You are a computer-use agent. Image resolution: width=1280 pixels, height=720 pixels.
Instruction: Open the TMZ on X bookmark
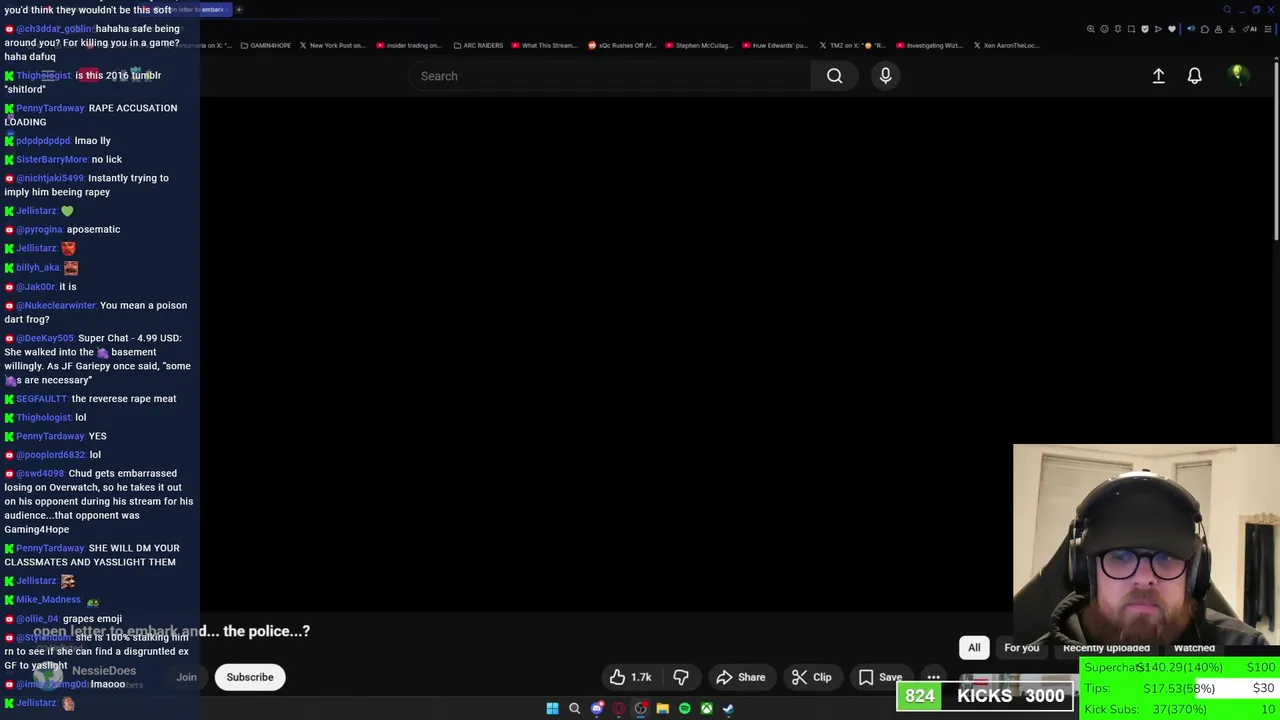[x=852, y=45]
